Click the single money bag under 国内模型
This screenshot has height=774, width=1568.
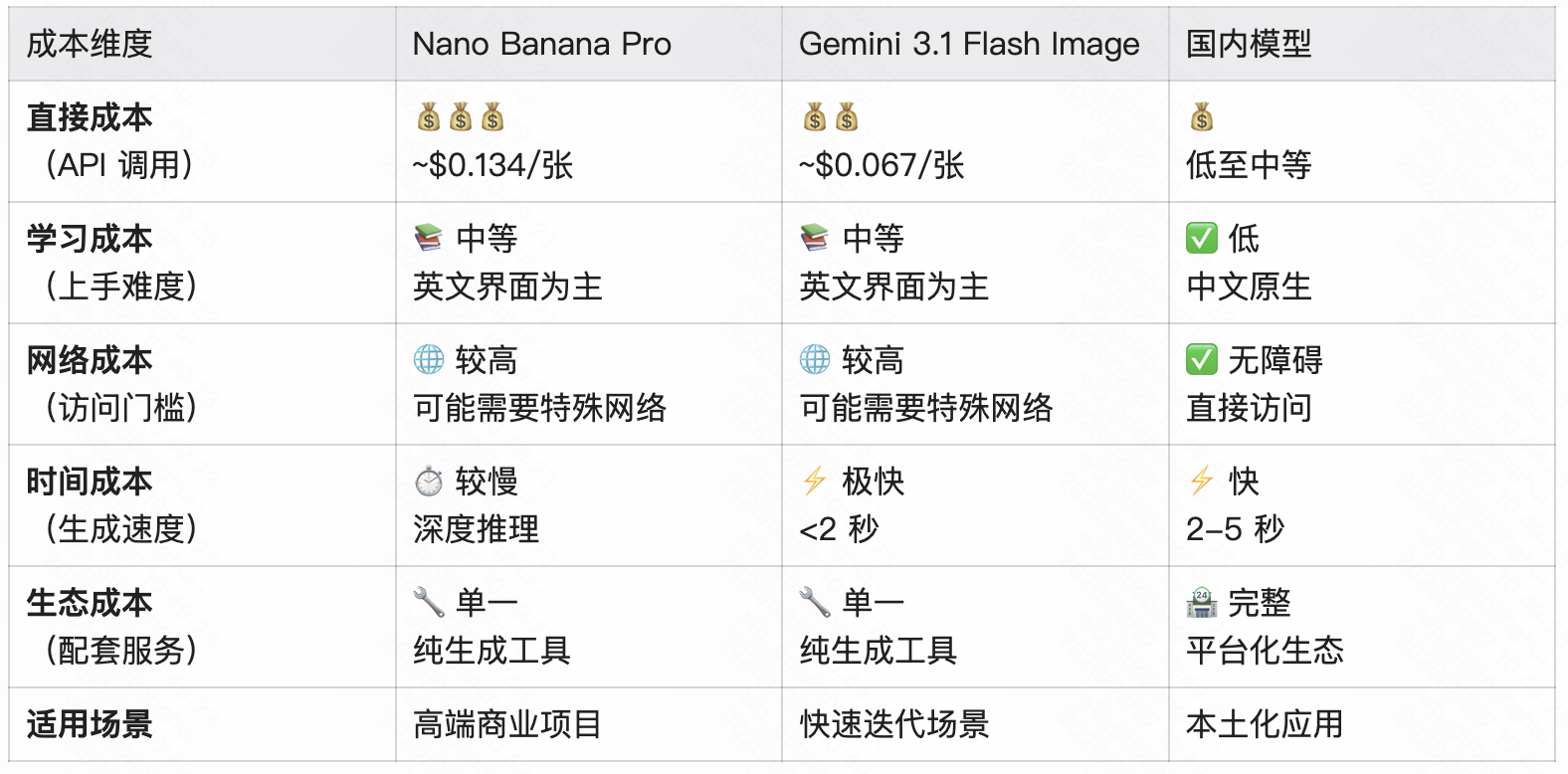tap(1202, 117)
